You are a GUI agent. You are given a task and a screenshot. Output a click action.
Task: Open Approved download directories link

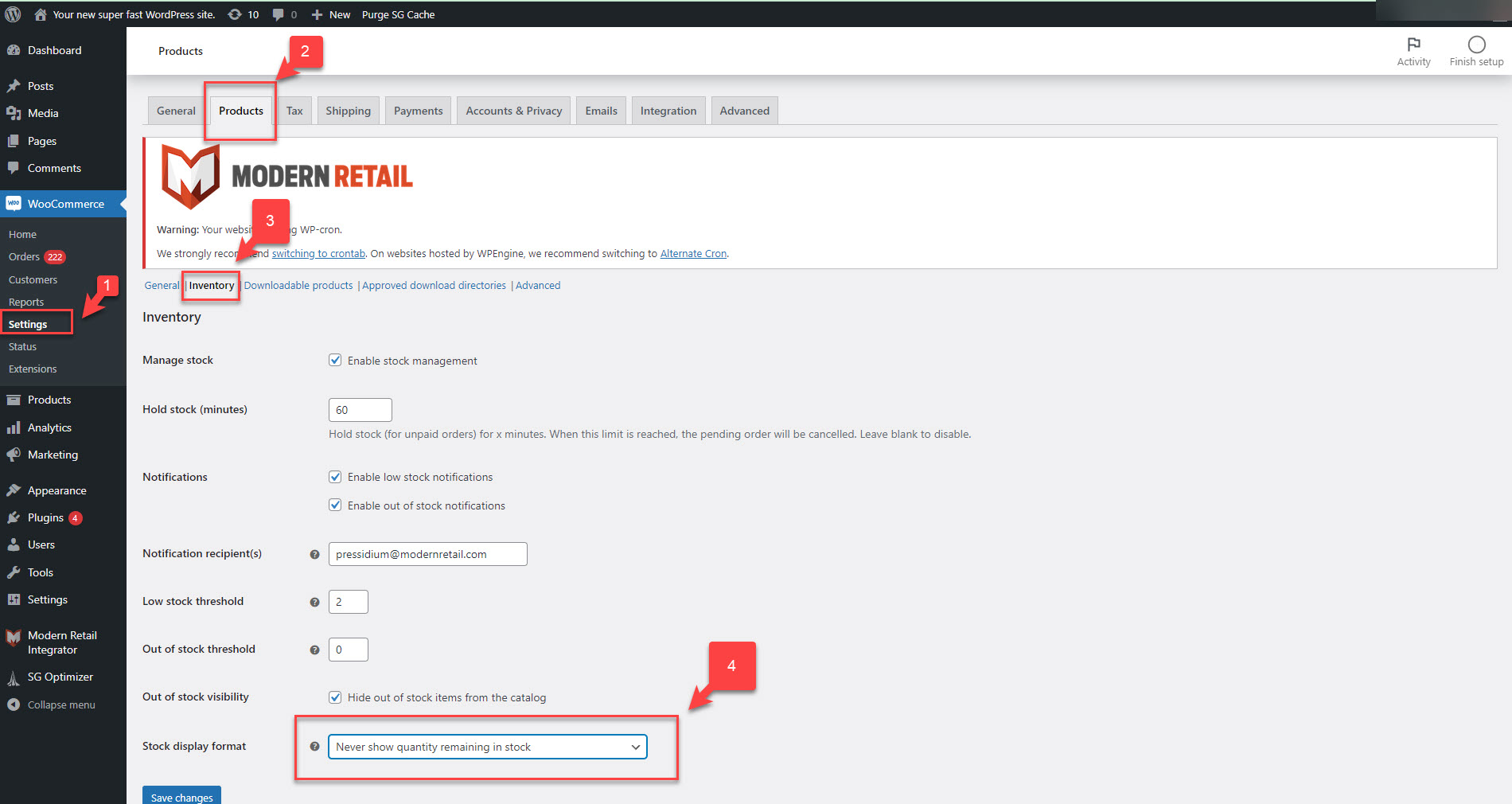click(434, 286)
